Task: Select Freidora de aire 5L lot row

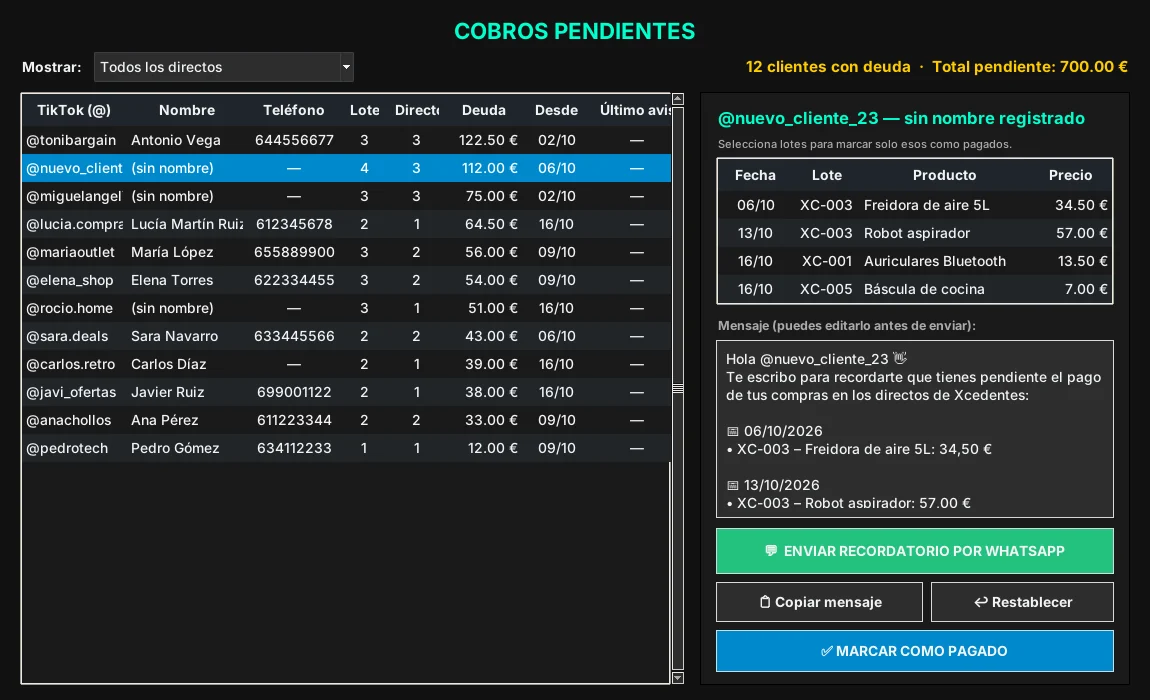Action: coord(915,205)
